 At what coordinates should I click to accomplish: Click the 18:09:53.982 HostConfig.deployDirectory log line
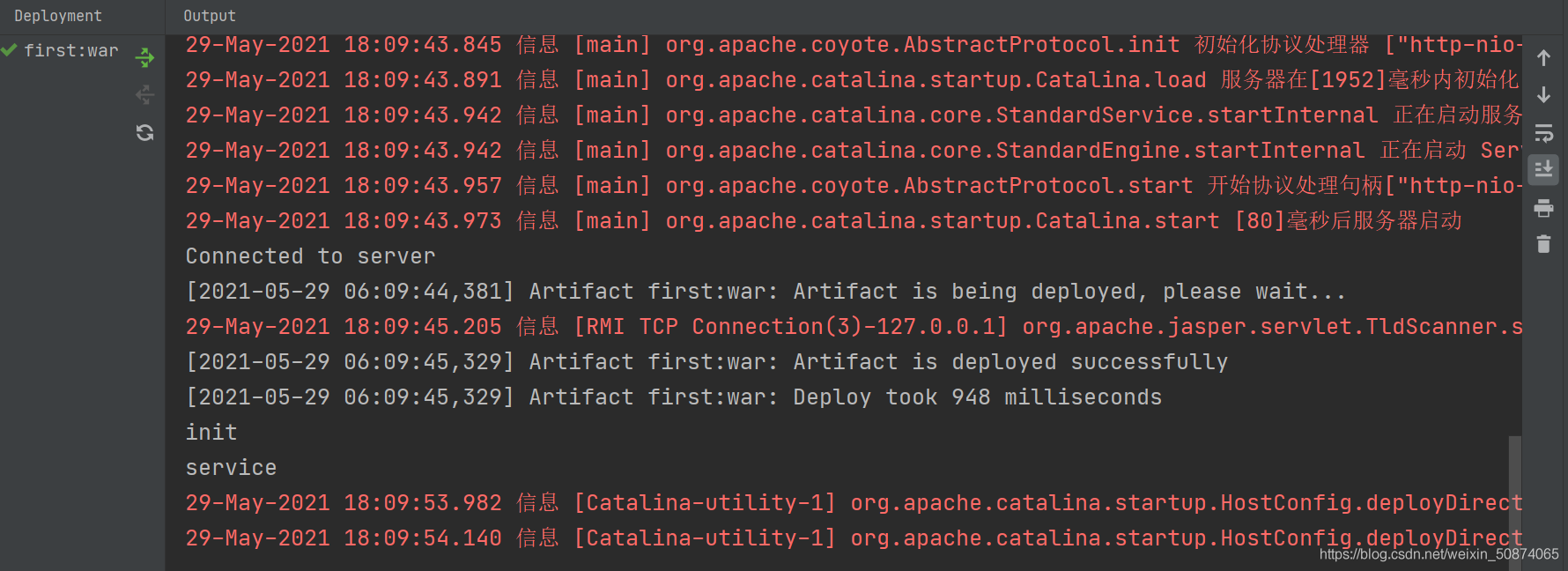click(854, 503)
